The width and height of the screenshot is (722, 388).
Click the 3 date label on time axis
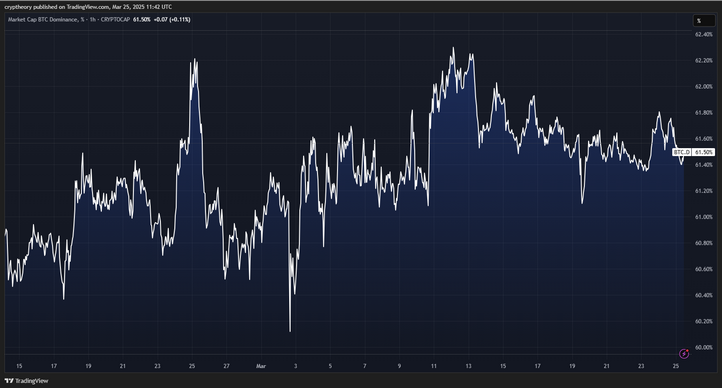click(x=296, y=366)
